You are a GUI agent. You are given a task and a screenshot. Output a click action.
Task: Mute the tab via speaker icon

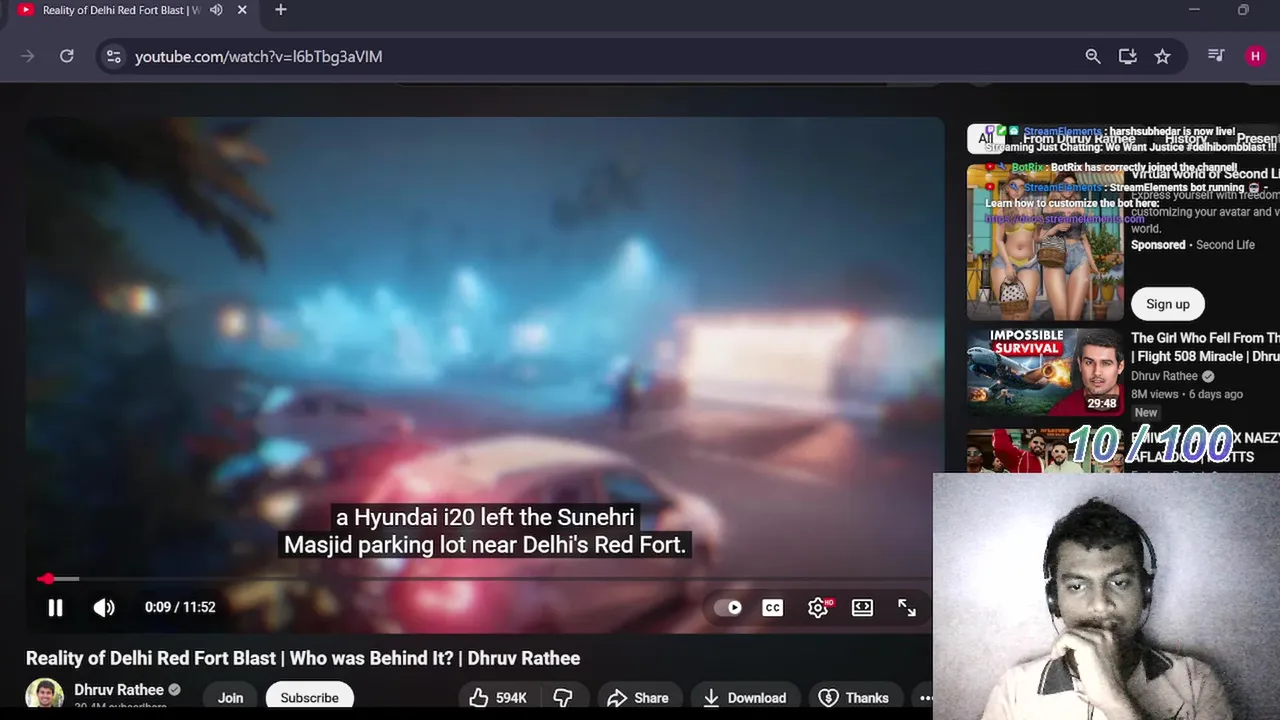216,10
